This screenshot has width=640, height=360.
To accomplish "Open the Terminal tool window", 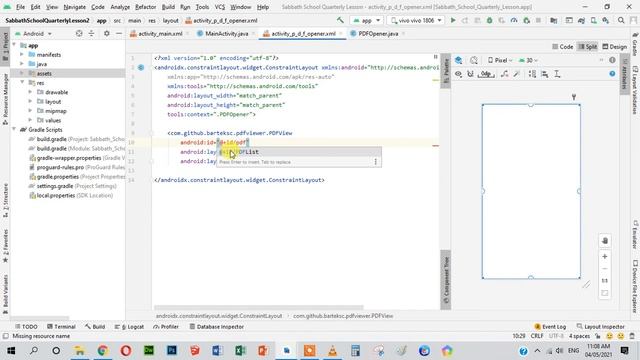I will tap(61, 327).
